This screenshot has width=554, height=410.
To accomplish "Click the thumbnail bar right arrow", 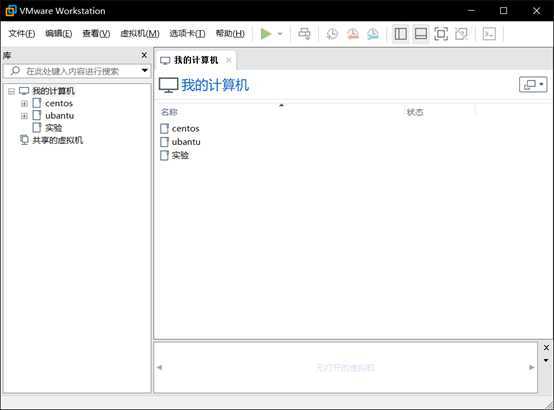I will tap(532, 368).
